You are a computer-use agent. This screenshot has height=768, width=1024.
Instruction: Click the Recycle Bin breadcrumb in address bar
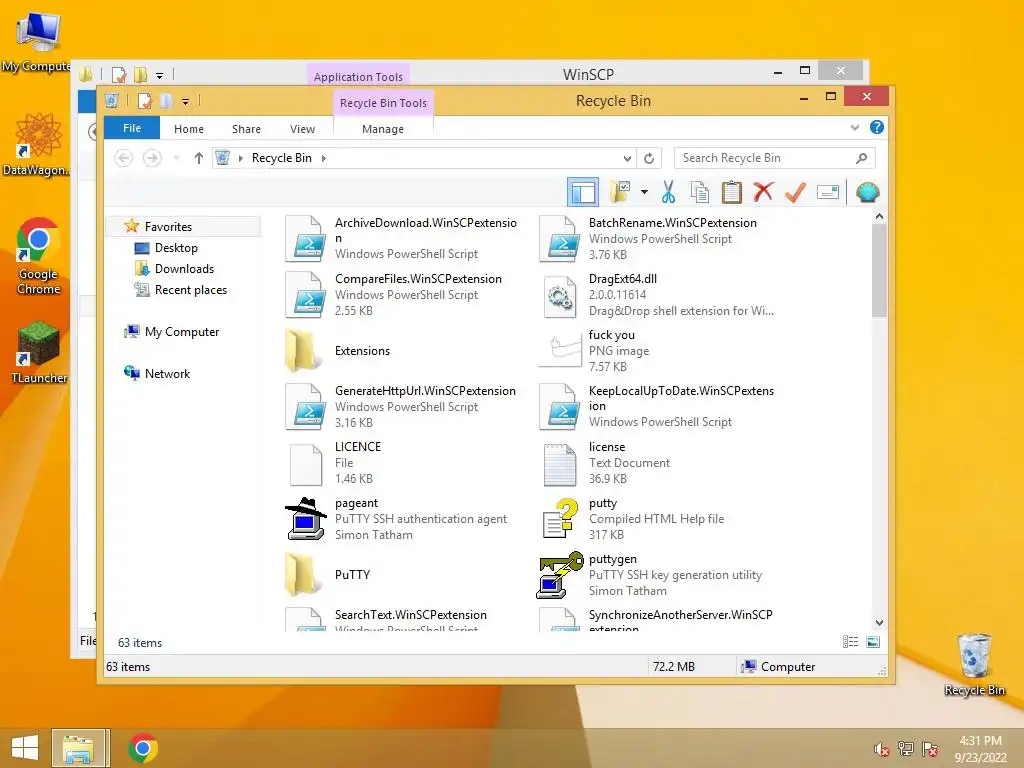281,158
